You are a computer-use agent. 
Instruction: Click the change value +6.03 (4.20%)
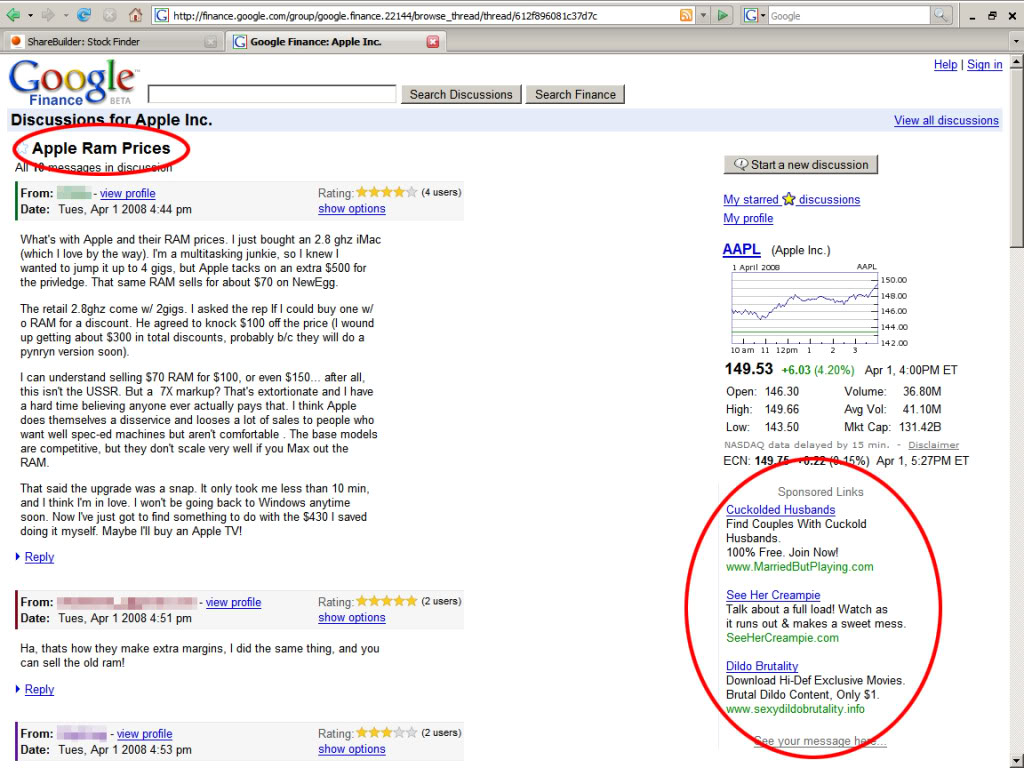pyautogui.click(x=818, y=370)
